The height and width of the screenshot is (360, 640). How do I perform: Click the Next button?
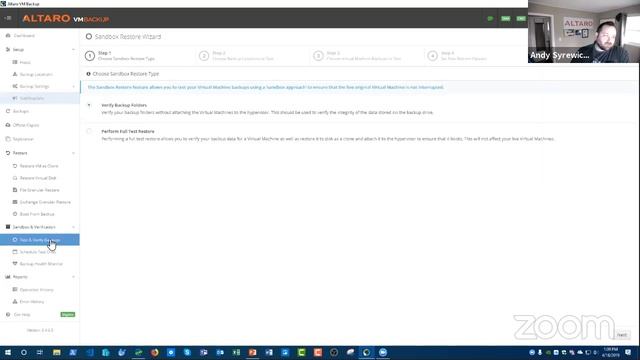pos(622,335)
